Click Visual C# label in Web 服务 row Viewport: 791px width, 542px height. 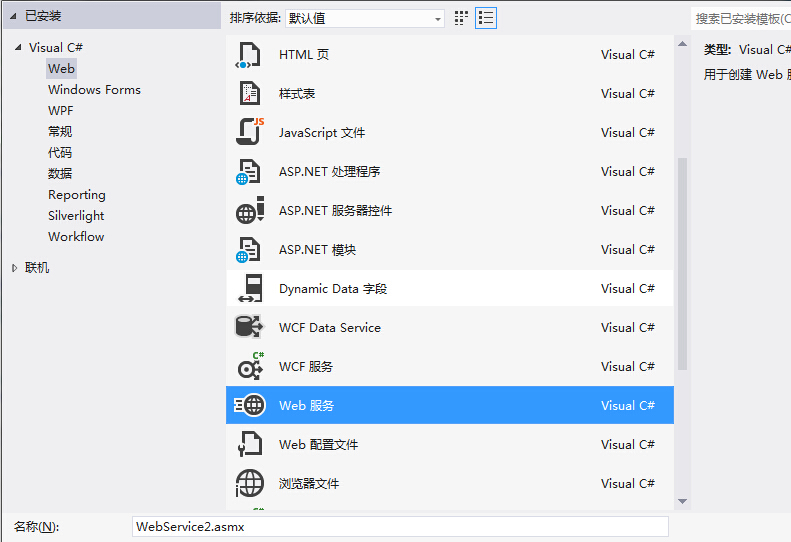(x=628, y=405)
